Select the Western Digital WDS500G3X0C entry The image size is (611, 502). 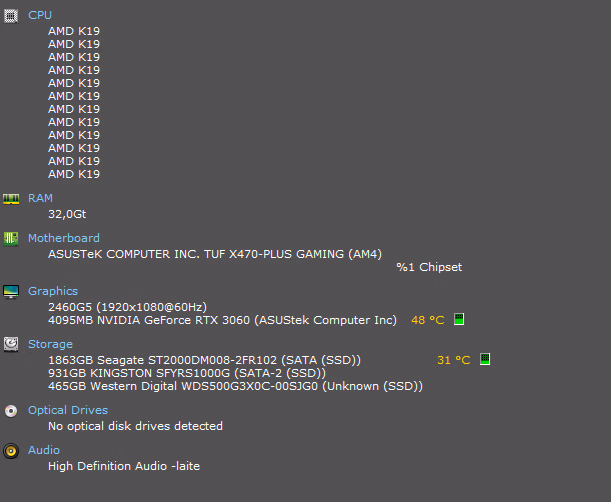pyautogui.click(x=235, y=386)
